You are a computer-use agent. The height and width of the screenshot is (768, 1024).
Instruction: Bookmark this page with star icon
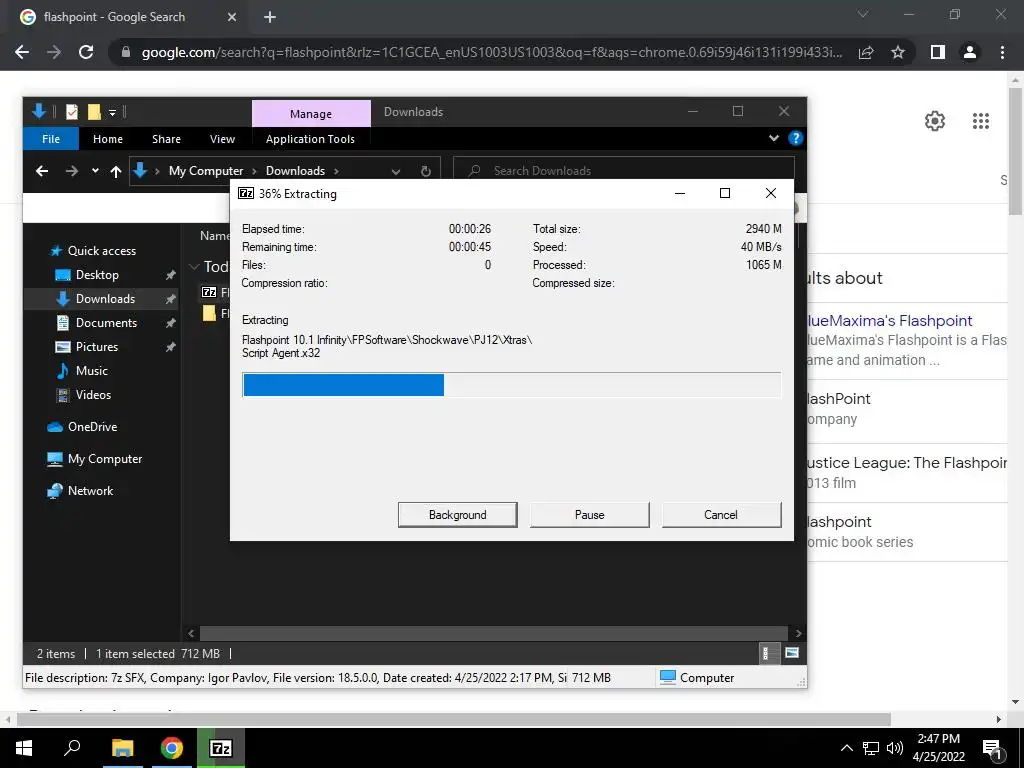click(898, 52)
